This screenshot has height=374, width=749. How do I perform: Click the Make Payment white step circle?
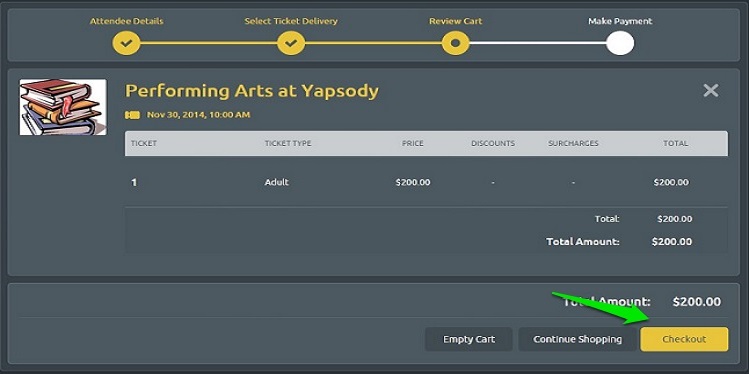pos(620,43)
